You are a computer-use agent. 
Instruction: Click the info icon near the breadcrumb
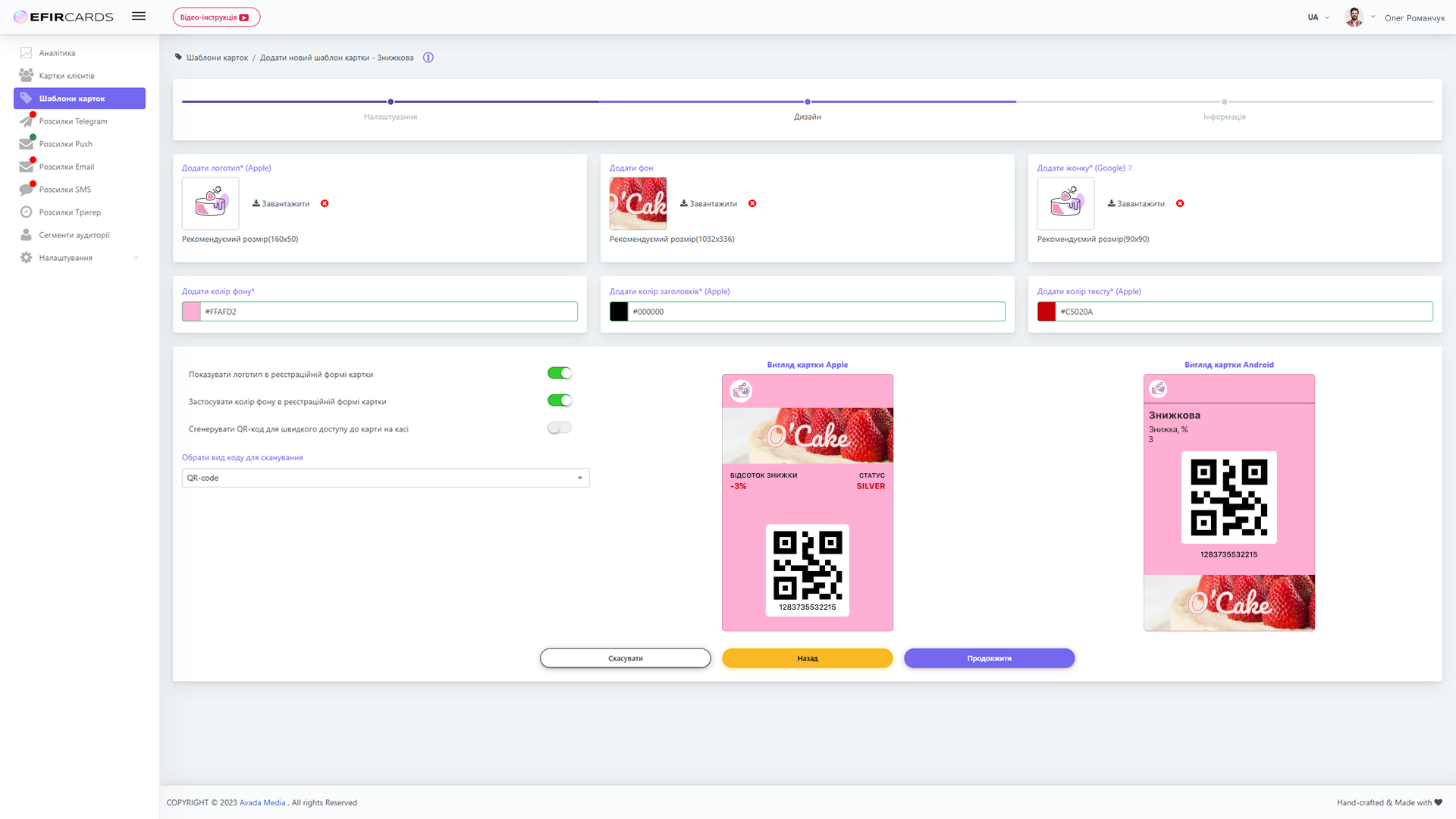coord(428,57)
